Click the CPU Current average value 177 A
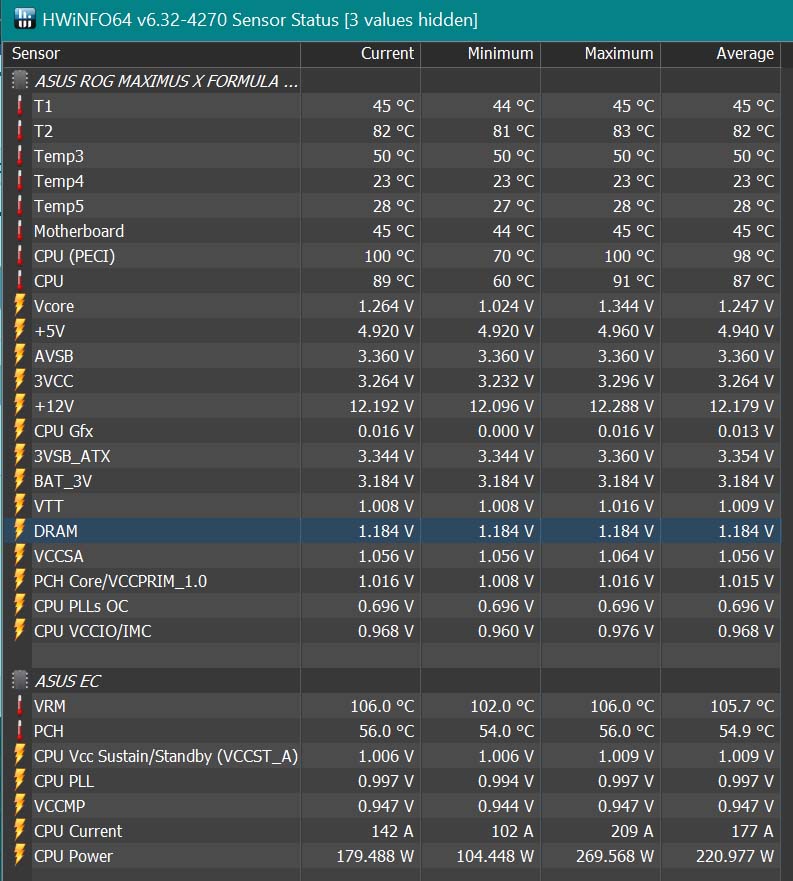The image size is (793, 881). [752, 831]
